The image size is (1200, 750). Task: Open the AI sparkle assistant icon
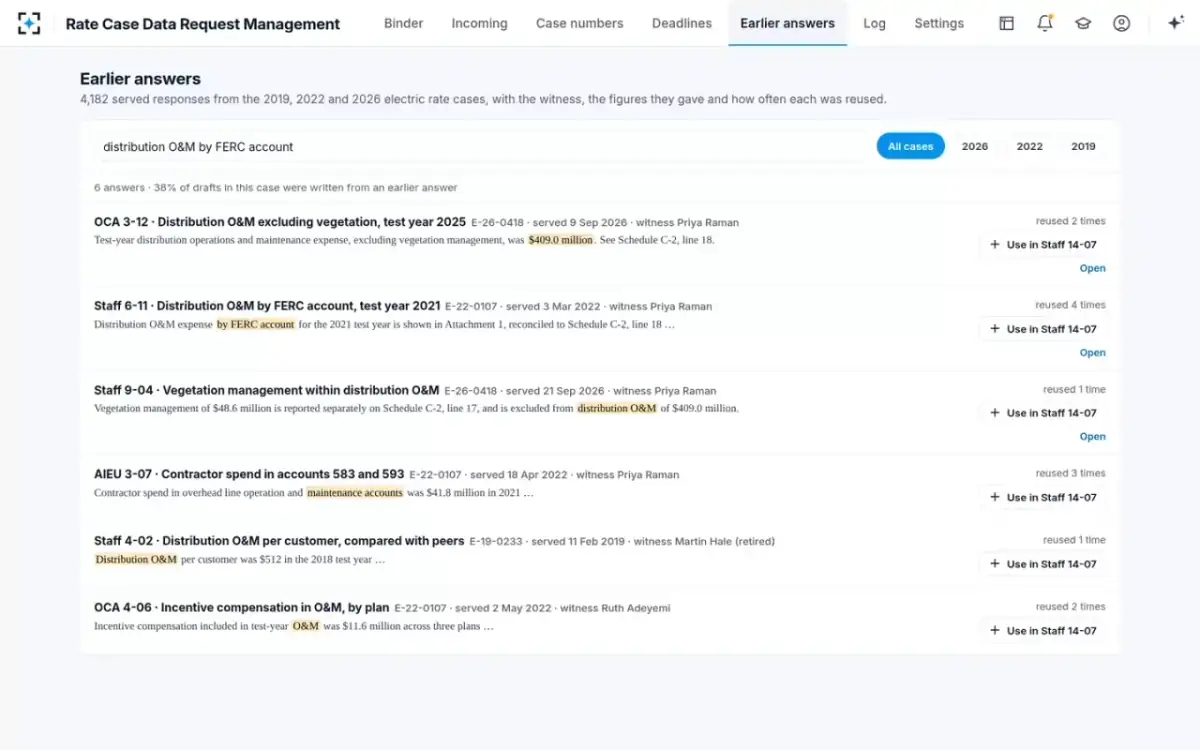click(1176, 23)
